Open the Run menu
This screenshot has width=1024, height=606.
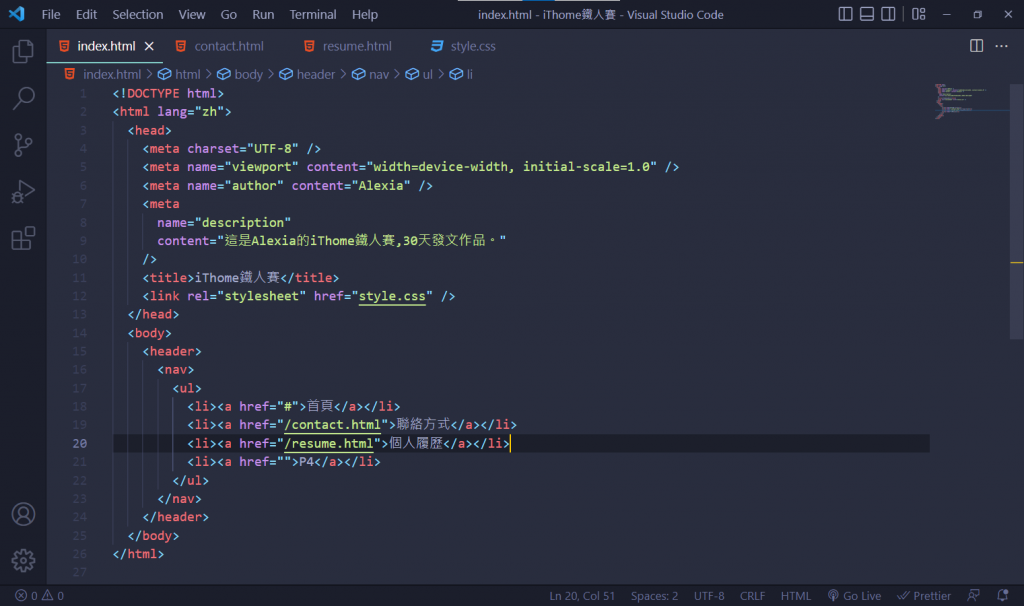(x=263, y=14)
